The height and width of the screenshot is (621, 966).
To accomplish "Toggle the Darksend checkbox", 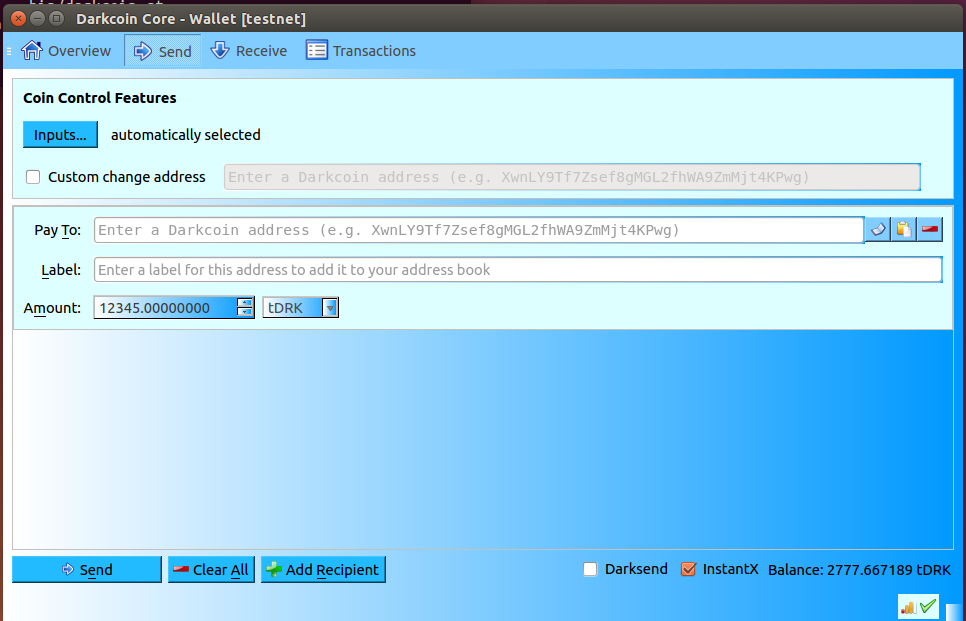I will (590, 569).
